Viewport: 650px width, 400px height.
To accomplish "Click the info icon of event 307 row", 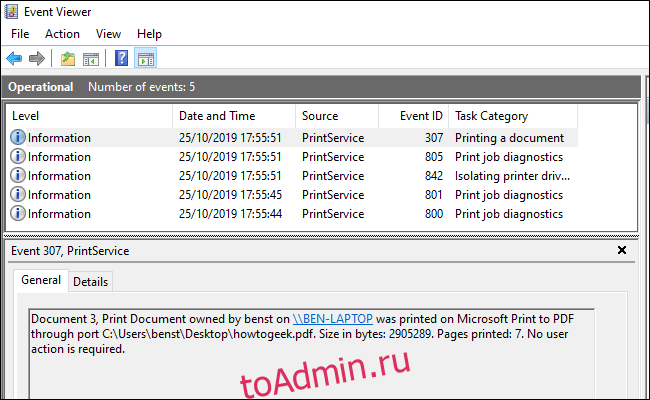I will coord(18,138).
